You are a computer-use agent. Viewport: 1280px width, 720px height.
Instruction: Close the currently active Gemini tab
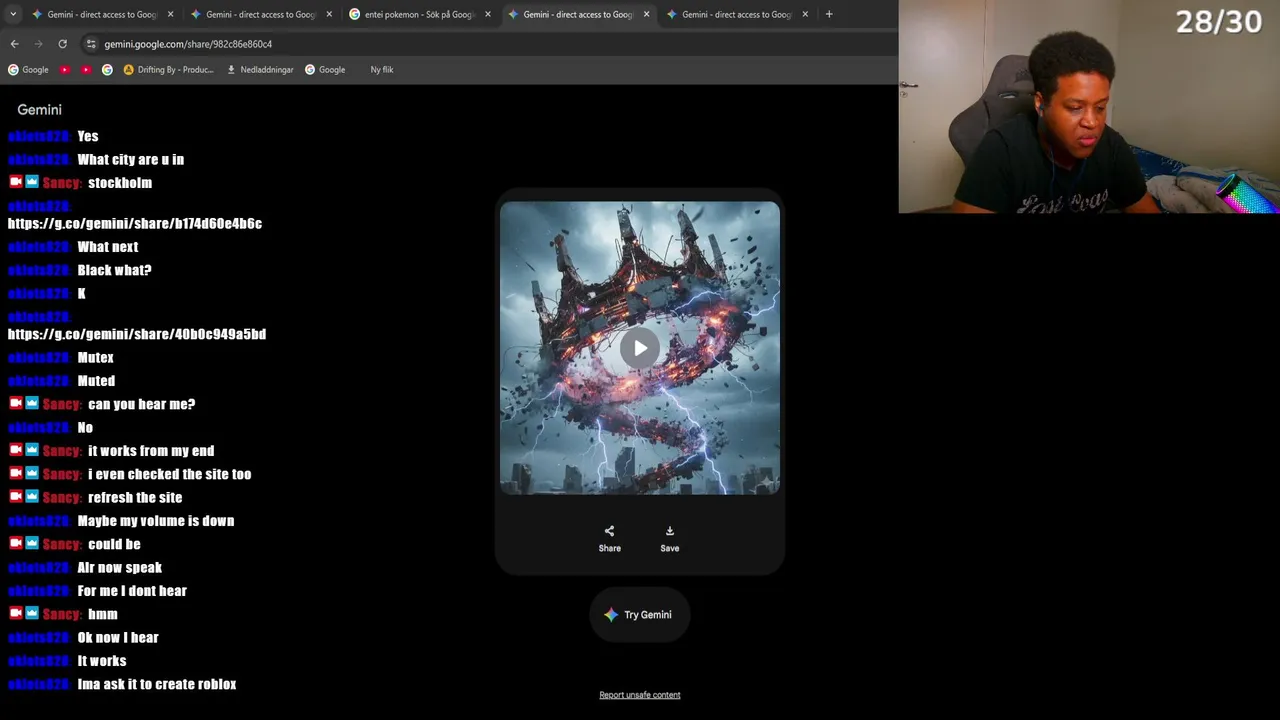point(646,14)
